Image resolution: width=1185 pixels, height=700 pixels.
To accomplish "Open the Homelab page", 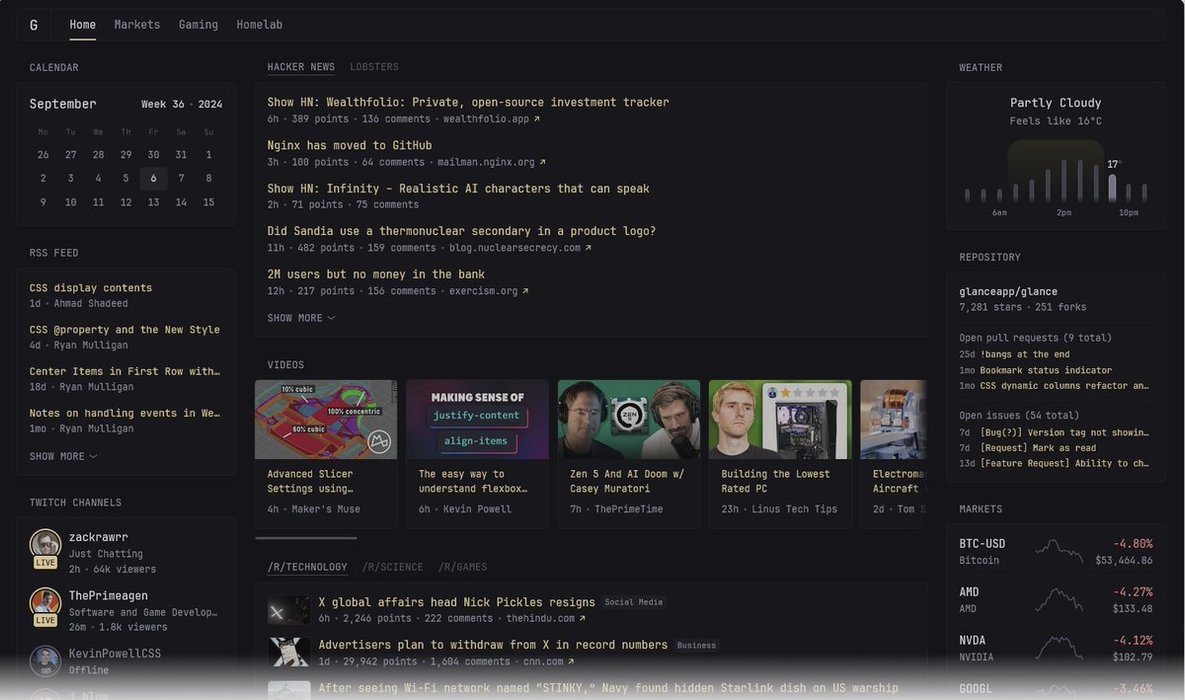I will tap(259, 25).
